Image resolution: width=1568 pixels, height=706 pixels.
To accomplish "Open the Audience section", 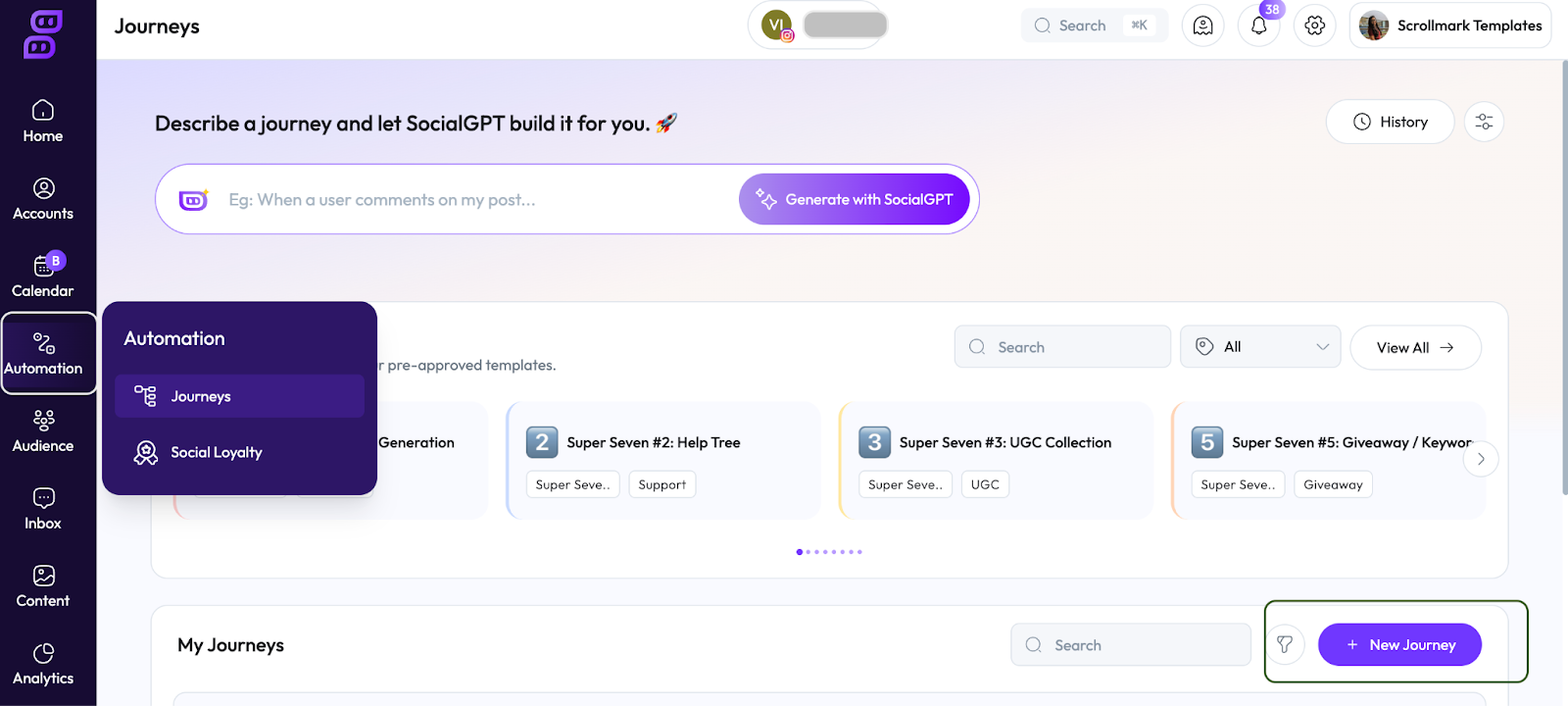I will 43,431.
